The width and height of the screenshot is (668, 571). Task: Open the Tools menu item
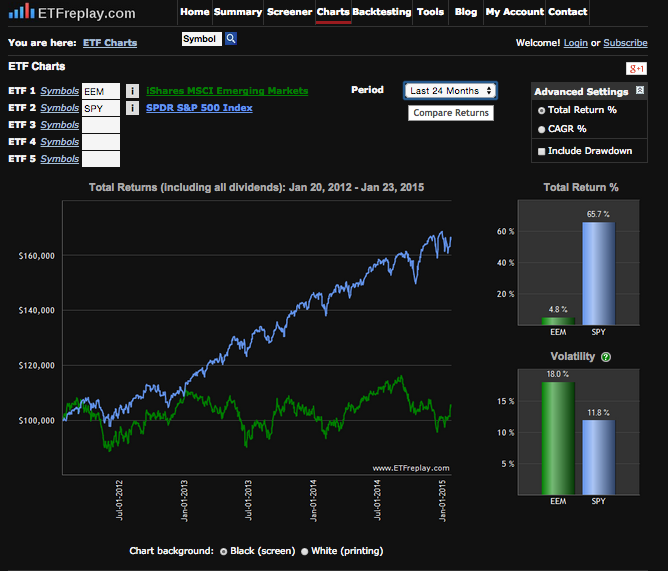(430, 12)
